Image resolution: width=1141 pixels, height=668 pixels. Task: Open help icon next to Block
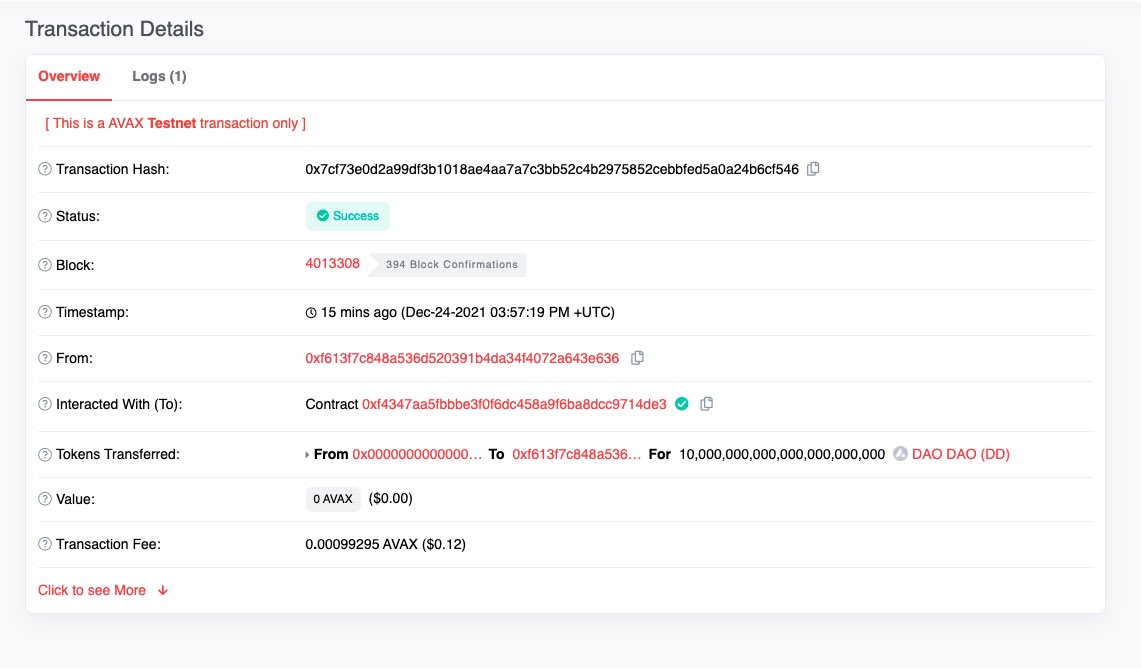click(x=44, y=265)
